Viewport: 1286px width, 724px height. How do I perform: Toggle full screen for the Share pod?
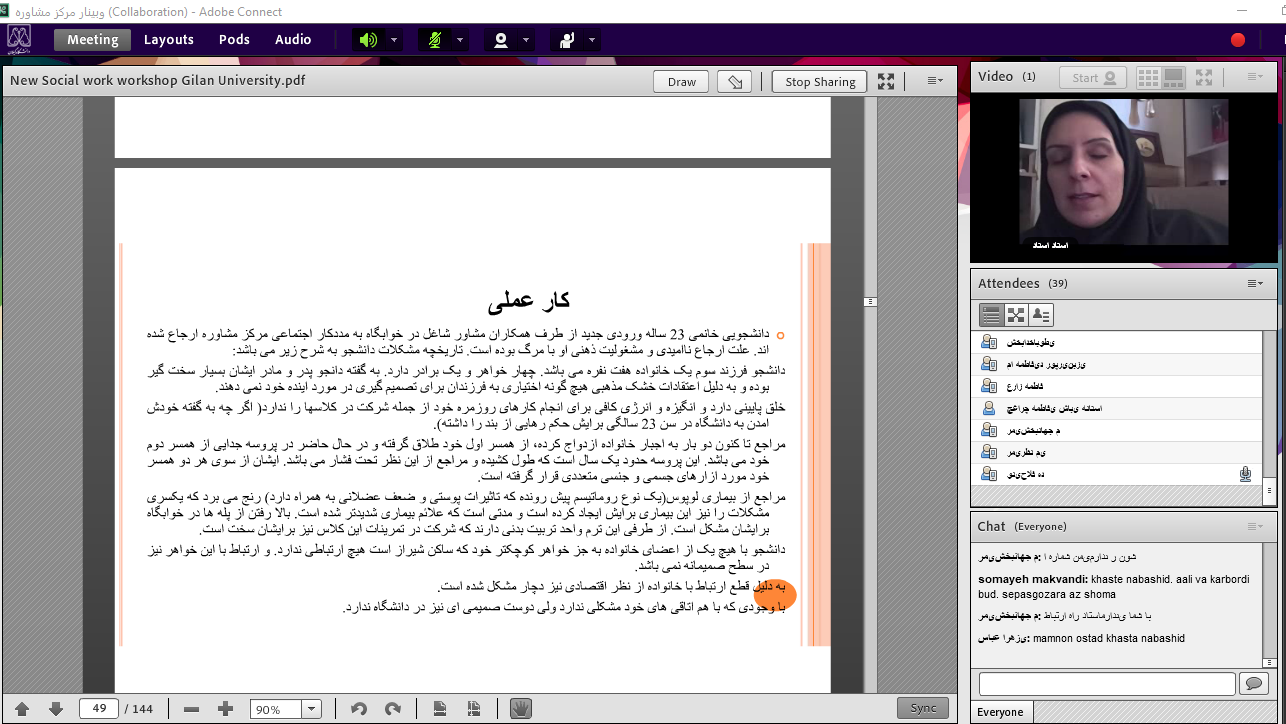click(x=886, y=82)
